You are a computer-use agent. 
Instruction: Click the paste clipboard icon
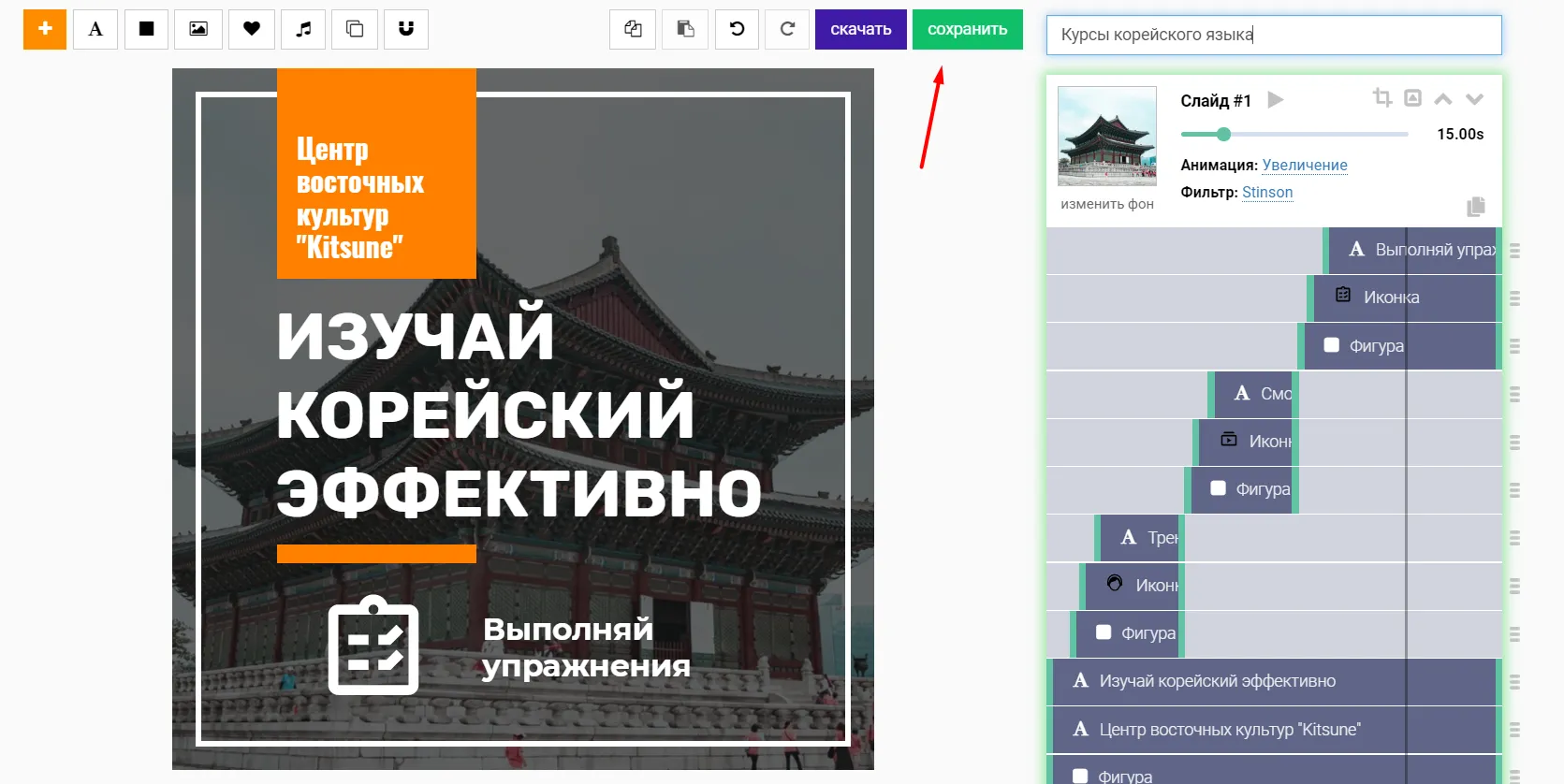click(685, 29)
